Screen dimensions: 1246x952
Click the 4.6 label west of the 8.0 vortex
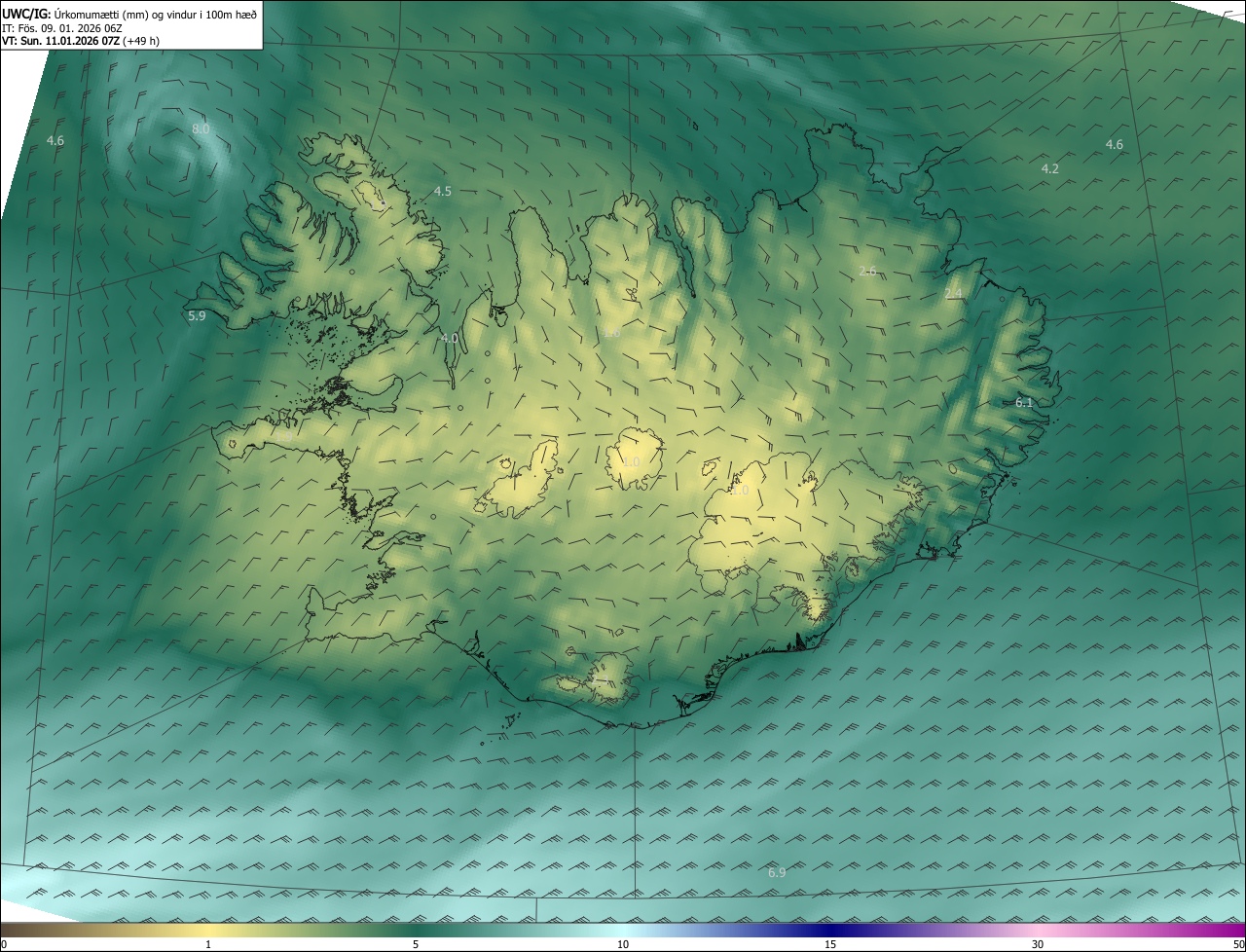click(x=55, y=141)
